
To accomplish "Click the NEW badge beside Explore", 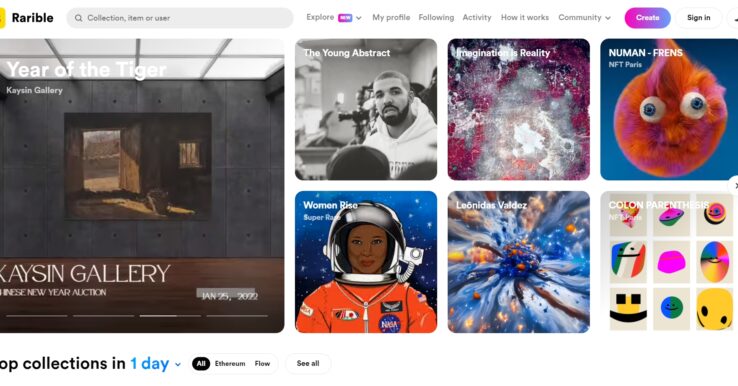I will tap(345, 18).
